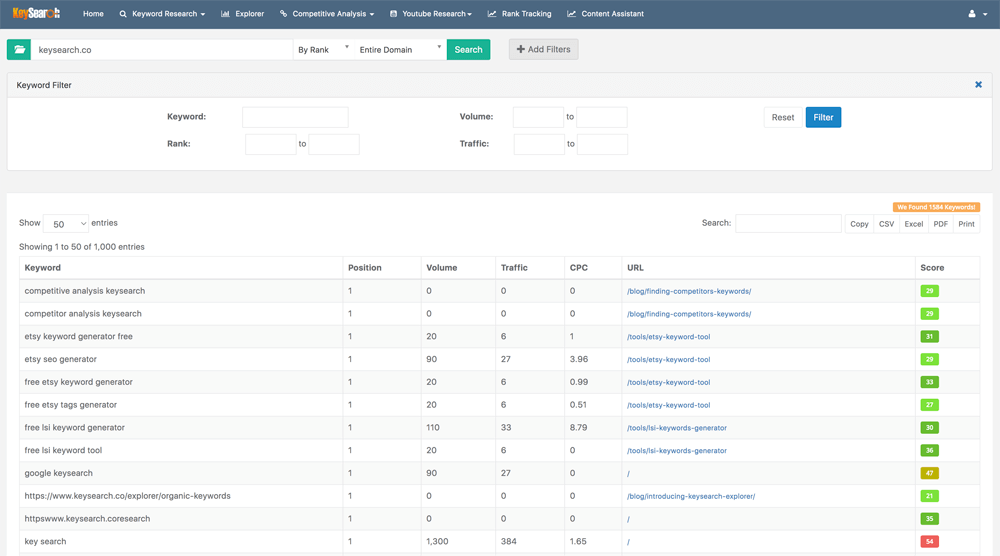Viewport: 1000px width, 556px height.
Task: Focus the Rank maximum field
Action: (334, 144)
